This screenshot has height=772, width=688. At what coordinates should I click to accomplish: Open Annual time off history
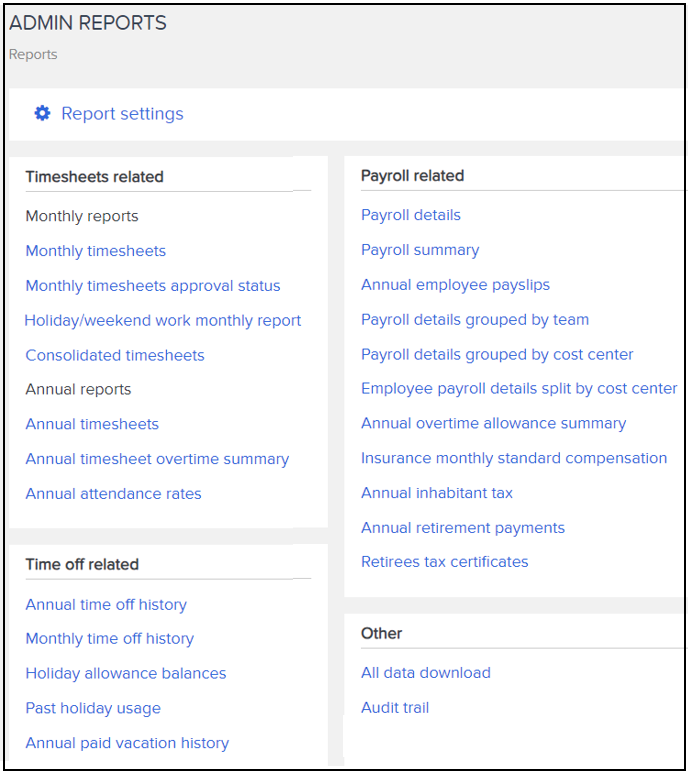(106, 604)
